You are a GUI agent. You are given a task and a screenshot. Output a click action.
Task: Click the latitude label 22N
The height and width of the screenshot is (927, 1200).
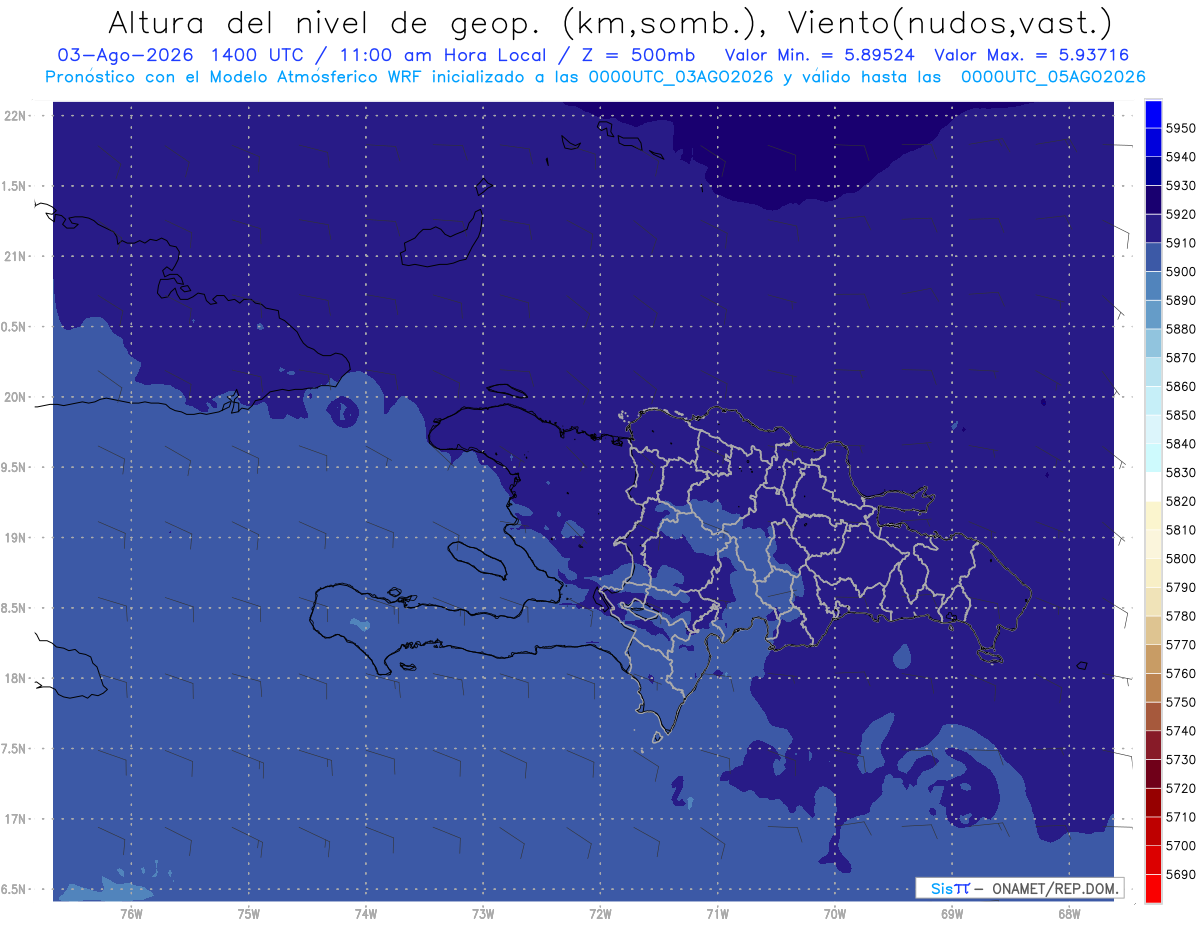15,116
